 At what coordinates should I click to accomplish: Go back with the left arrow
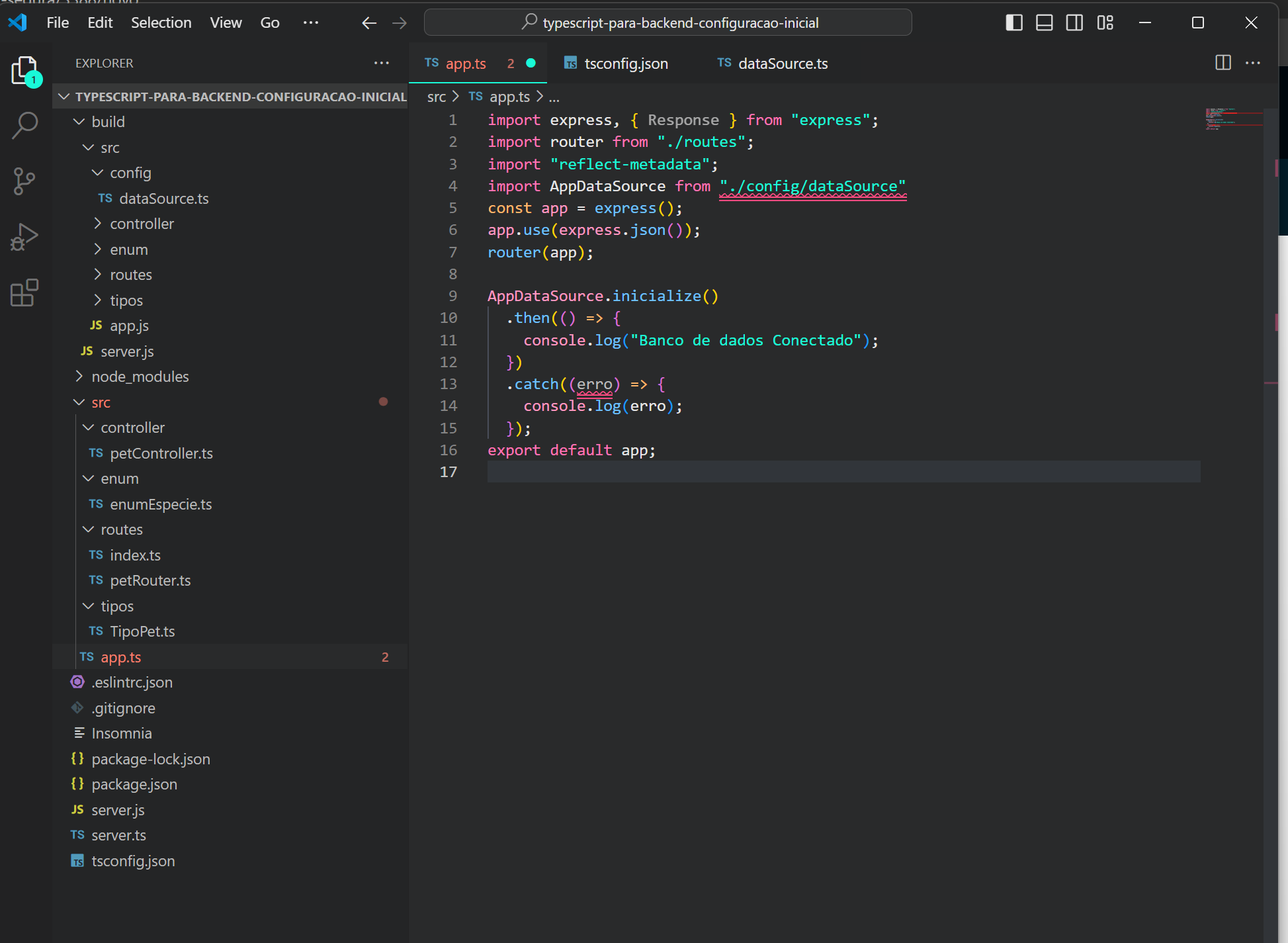coord(368,23)
